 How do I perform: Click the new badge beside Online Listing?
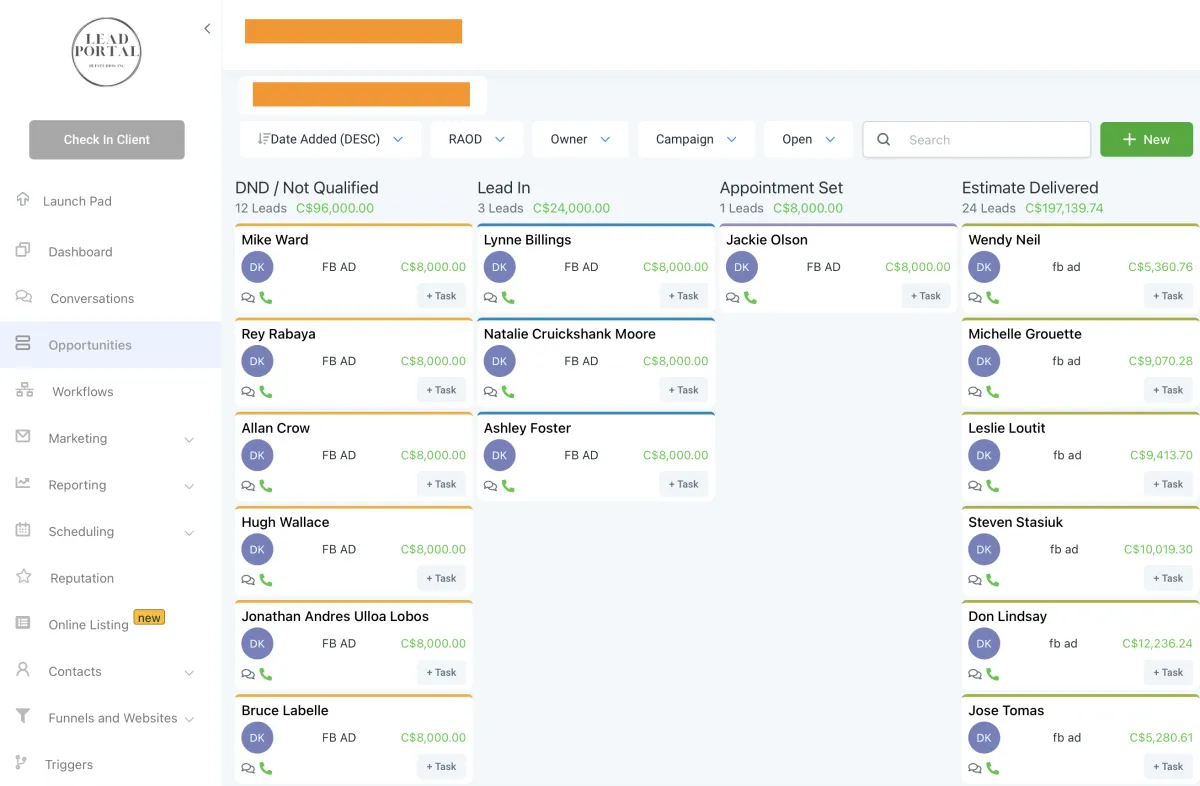[x=149, y=618]
